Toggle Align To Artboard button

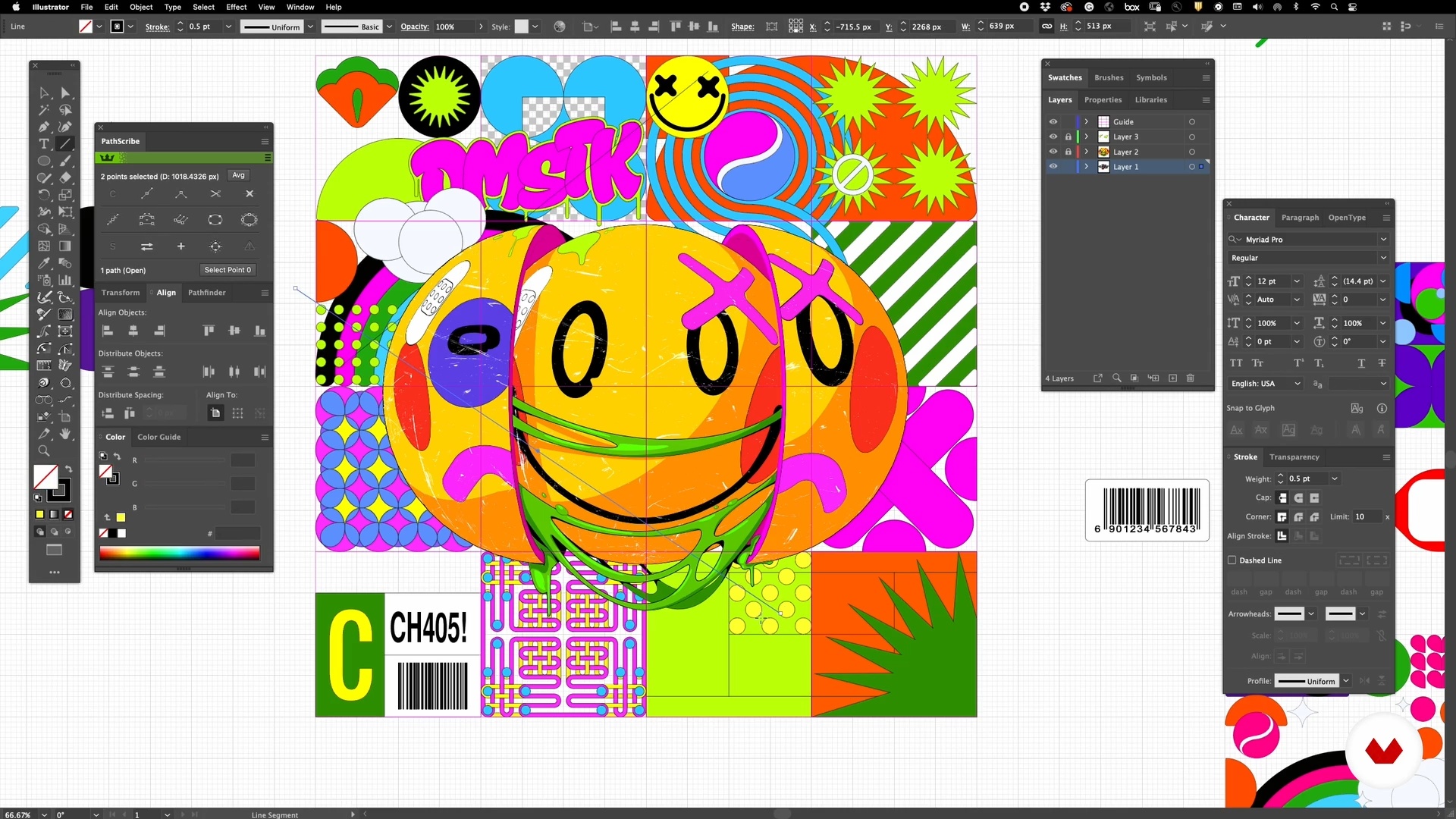(215, 413)
